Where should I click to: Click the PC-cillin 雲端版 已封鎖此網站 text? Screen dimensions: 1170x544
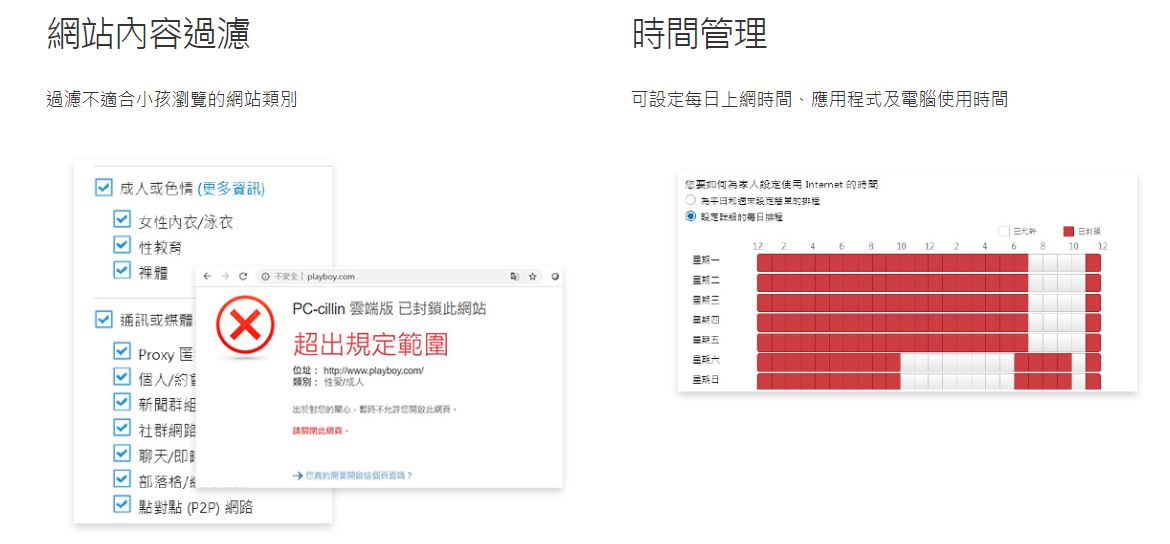click(390, 308)
